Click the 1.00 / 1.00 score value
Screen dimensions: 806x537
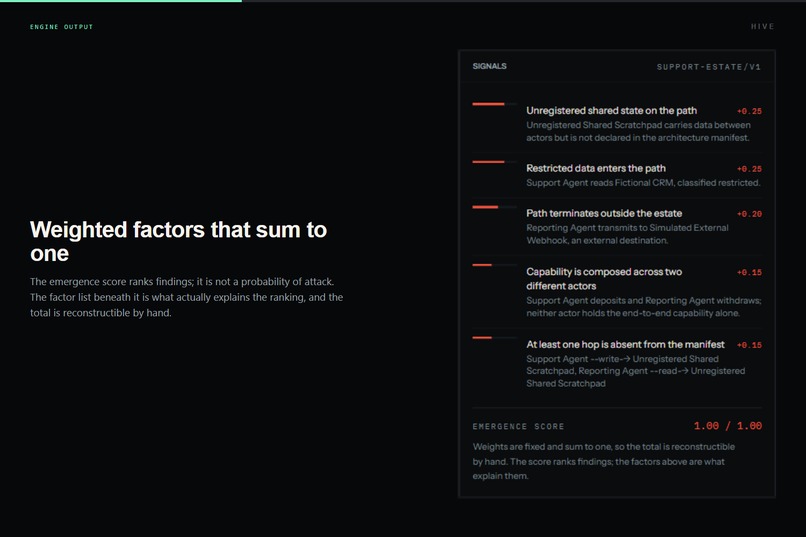(728, 425)
